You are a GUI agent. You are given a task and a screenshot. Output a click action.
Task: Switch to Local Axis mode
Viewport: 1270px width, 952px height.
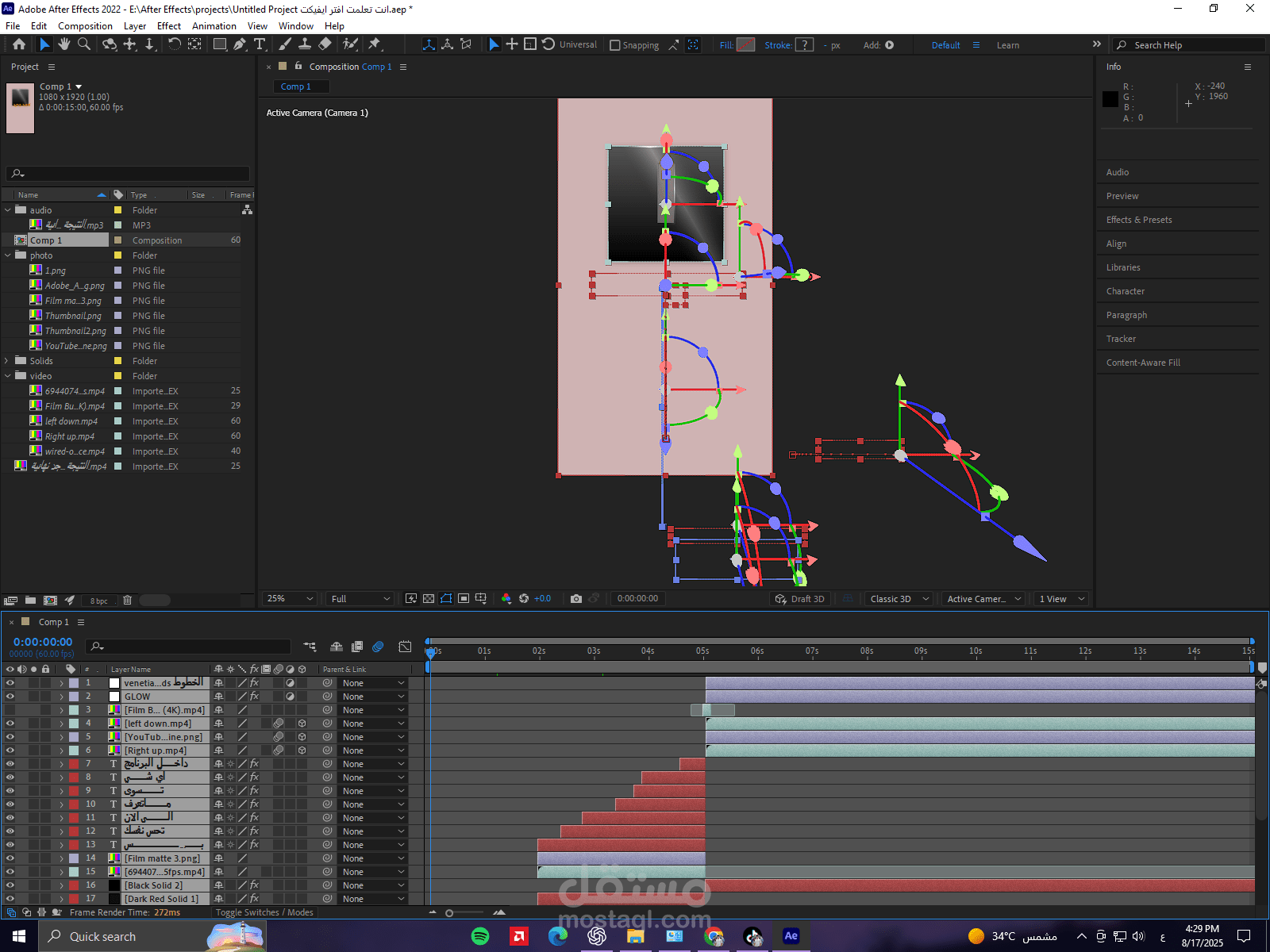[429, 44]
